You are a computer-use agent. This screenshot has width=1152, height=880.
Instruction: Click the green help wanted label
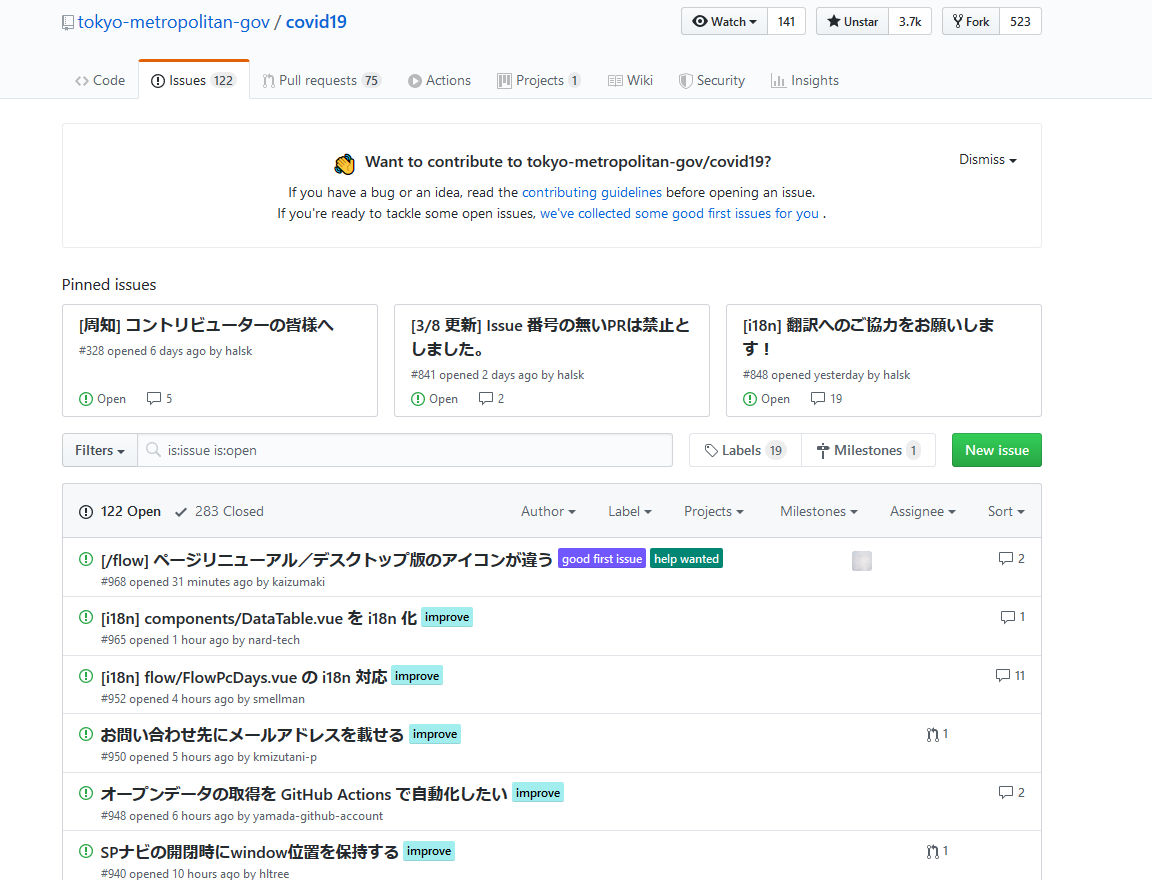[686, 559]
